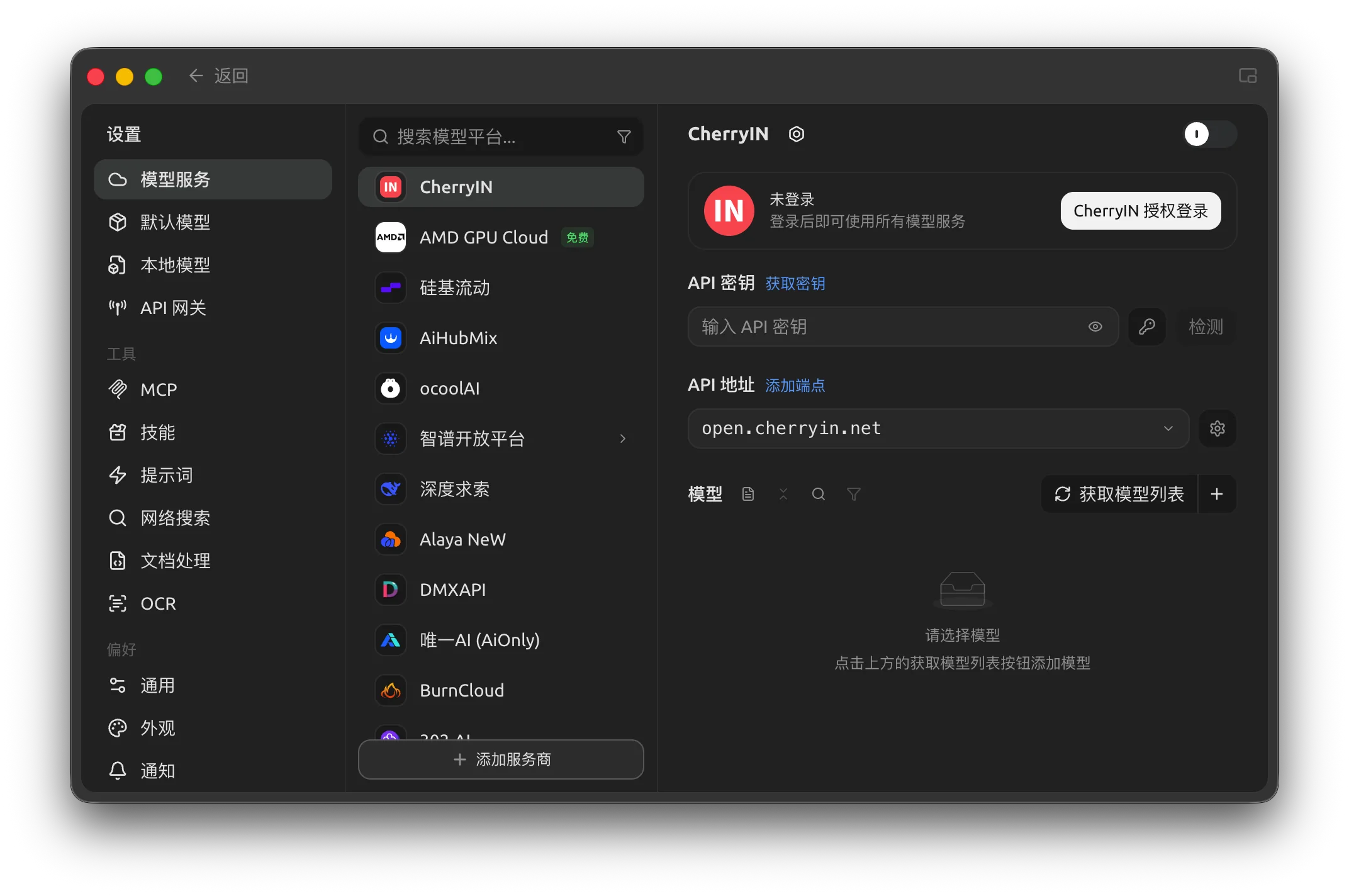The width and height of the screenshot is (1349, 896).
Task: Open the 技能 settings section
Action: pyautogui.click(x=213, y=432)
